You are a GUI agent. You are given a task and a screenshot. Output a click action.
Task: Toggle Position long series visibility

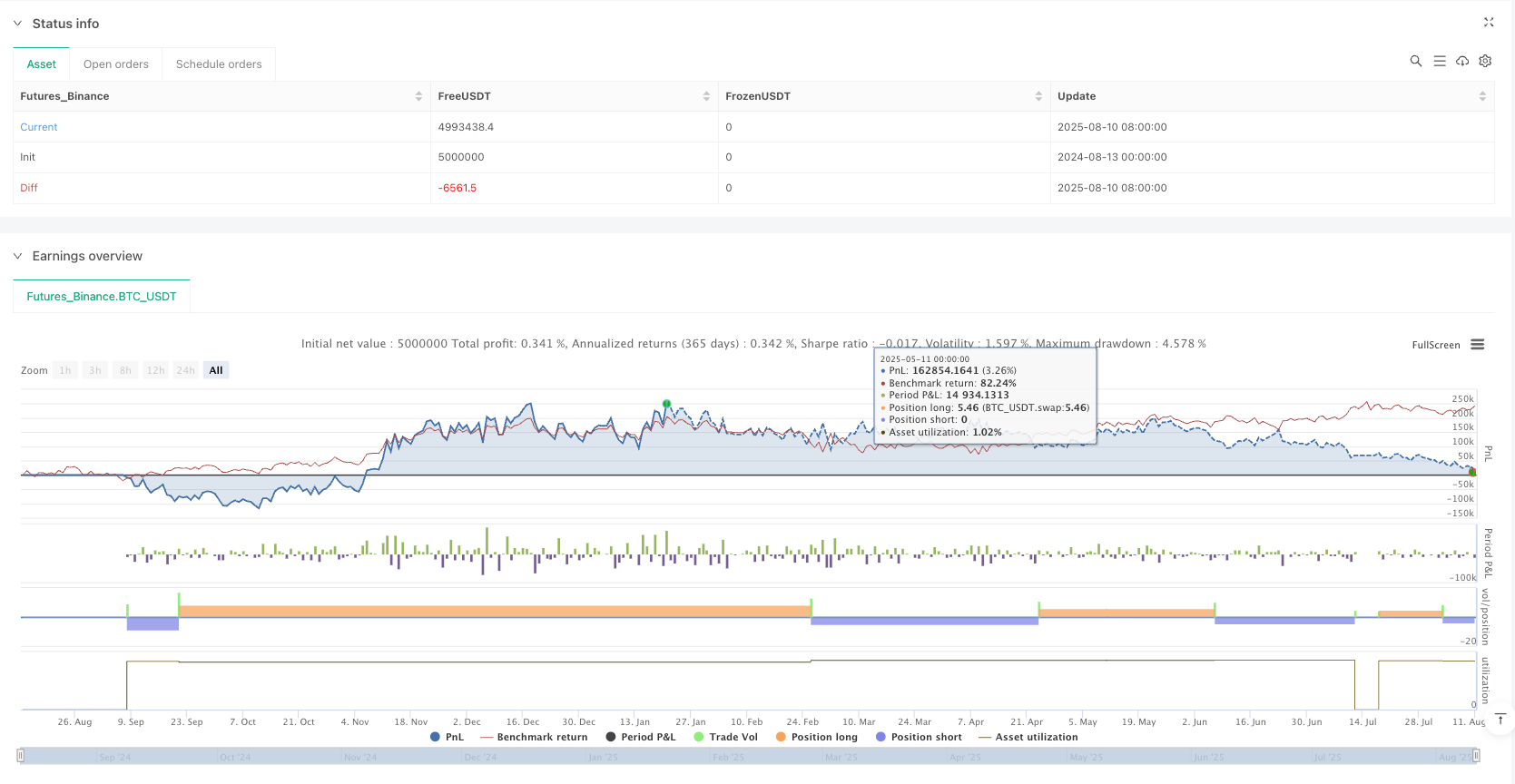tap(816, 737)
